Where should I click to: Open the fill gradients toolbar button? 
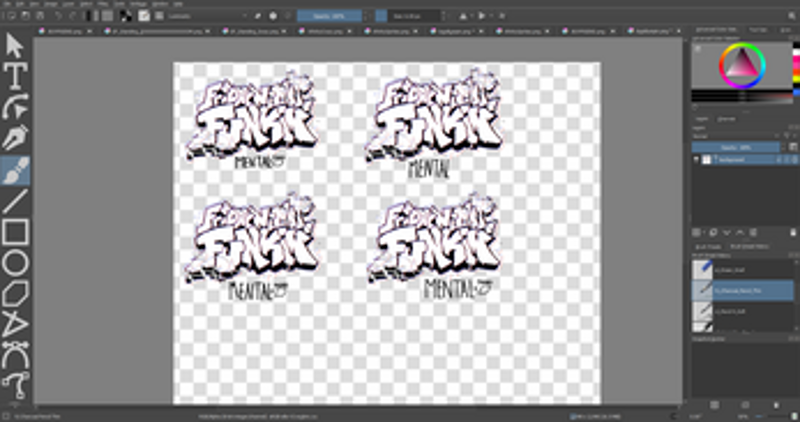tap(92, 16)
